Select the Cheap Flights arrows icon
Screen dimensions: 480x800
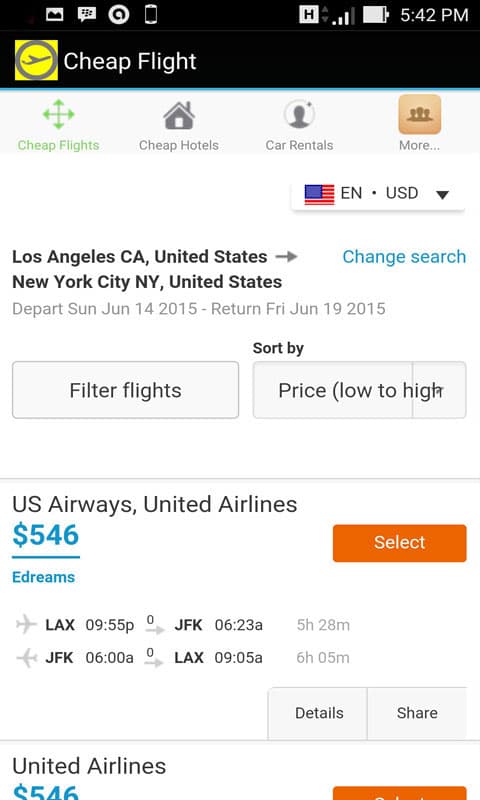click(59, 114)
